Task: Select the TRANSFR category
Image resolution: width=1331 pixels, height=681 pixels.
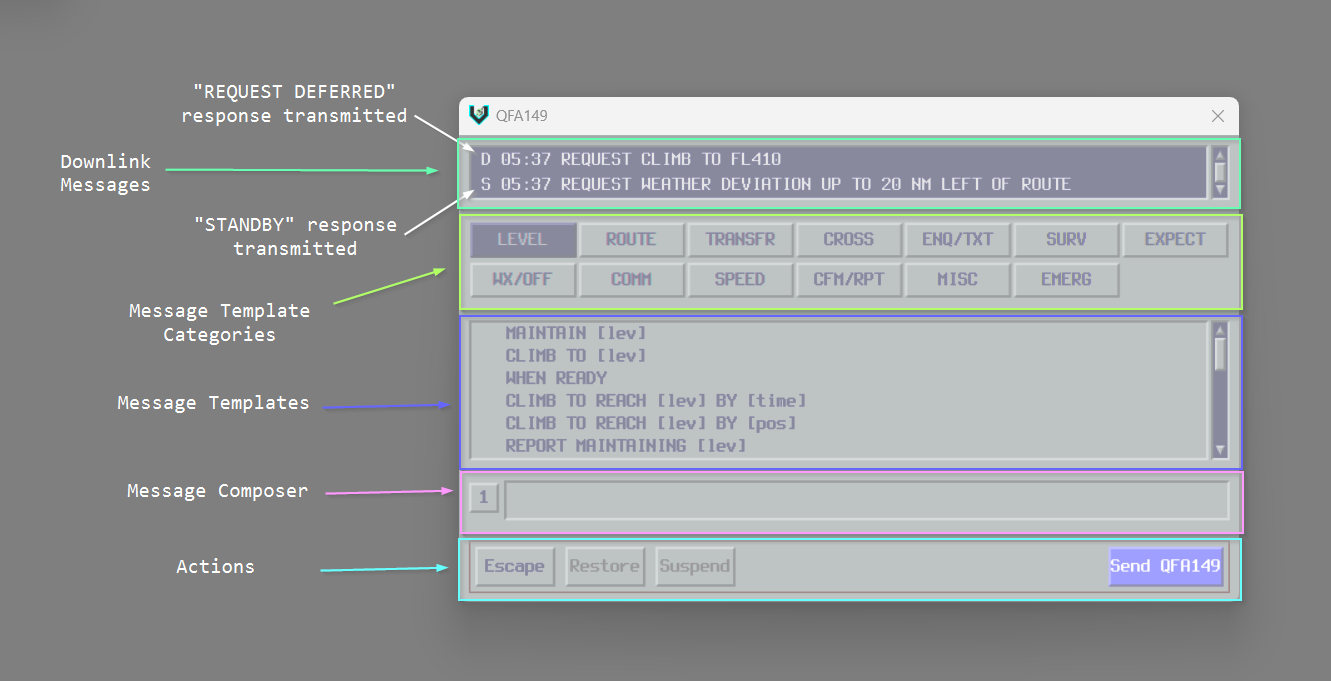Action: pyautogui.click(x=740, y=239)
